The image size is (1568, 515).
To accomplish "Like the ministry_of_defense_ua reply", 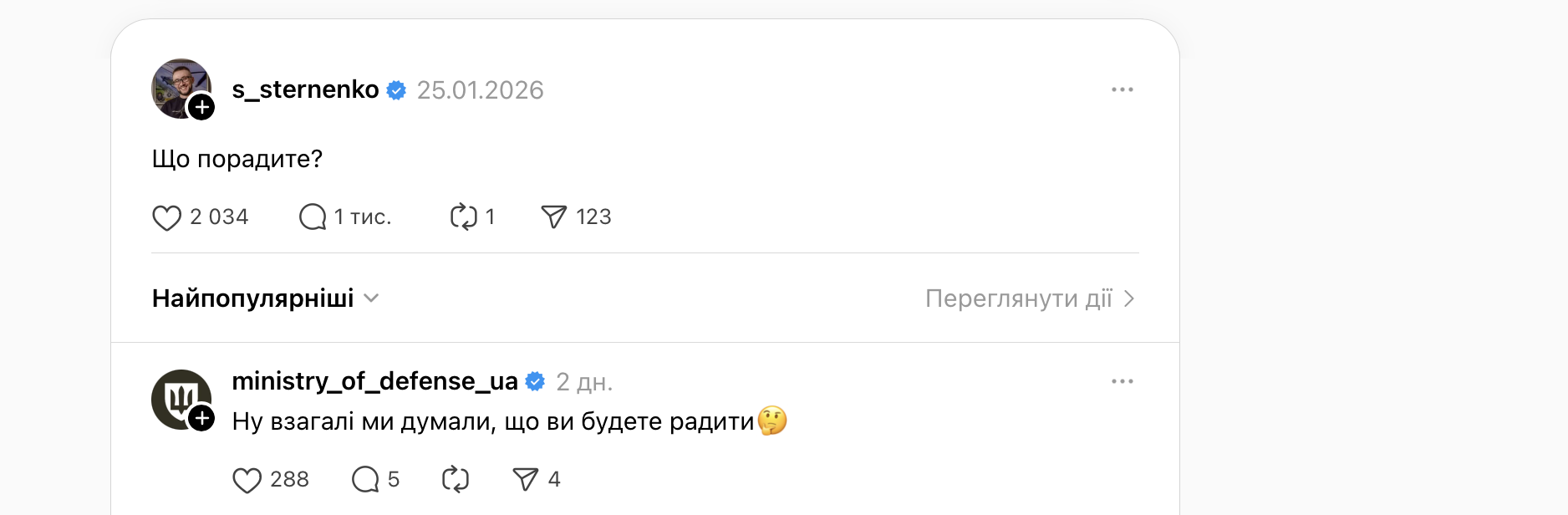I will point(247,479).
